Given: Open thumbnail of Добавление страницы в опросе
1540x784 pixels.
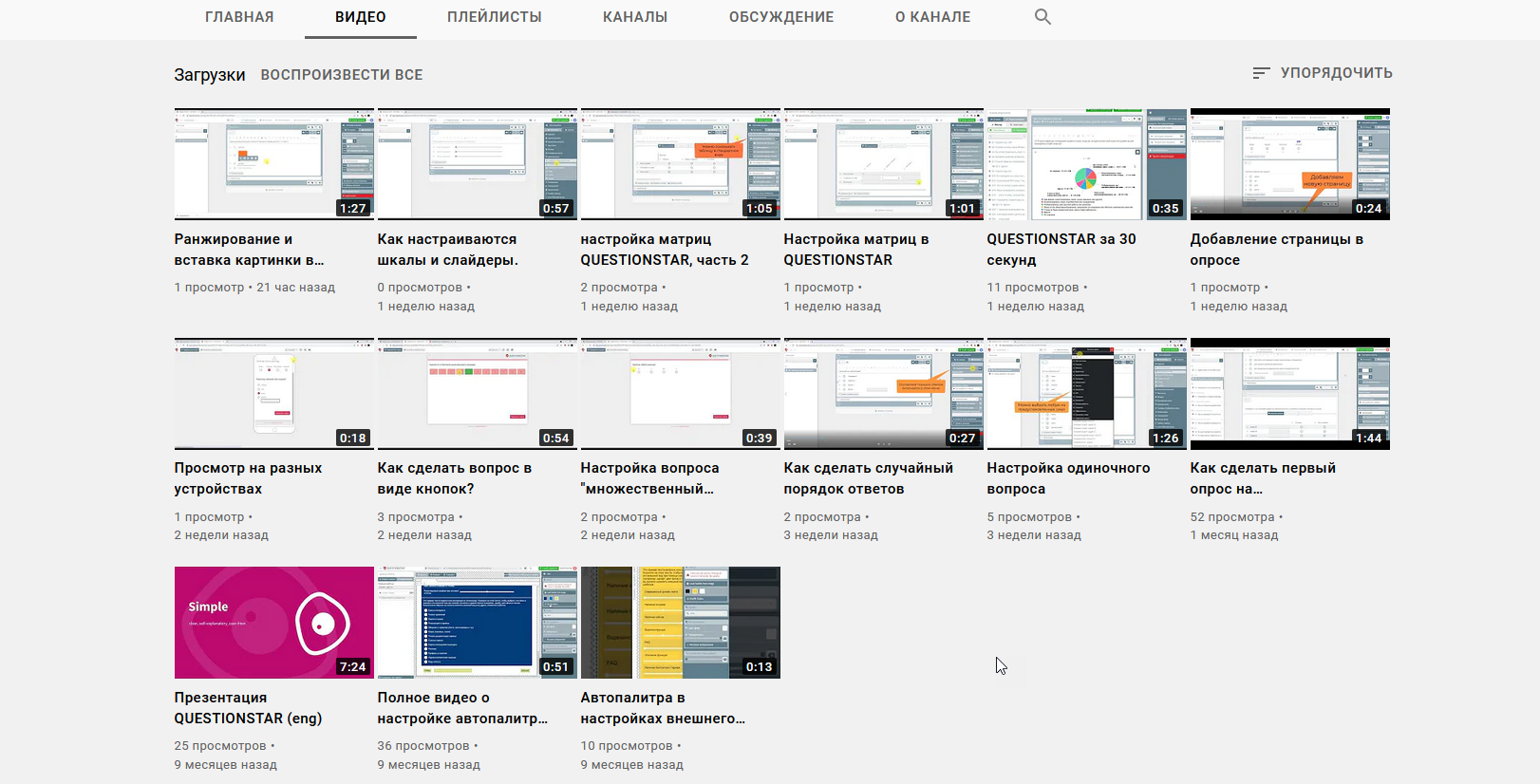Looking at the screenshot, I should tap(1290, 164).
